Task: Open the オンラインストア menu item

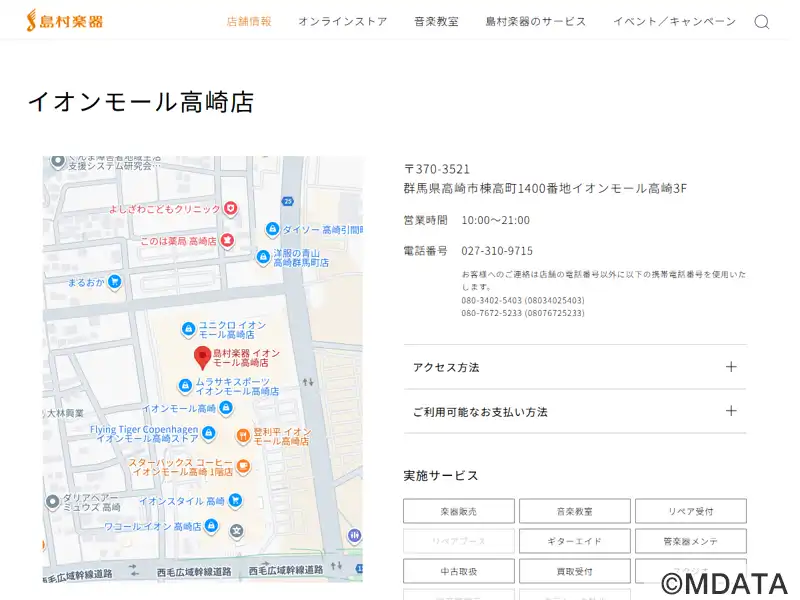Action: coord(342,21)
